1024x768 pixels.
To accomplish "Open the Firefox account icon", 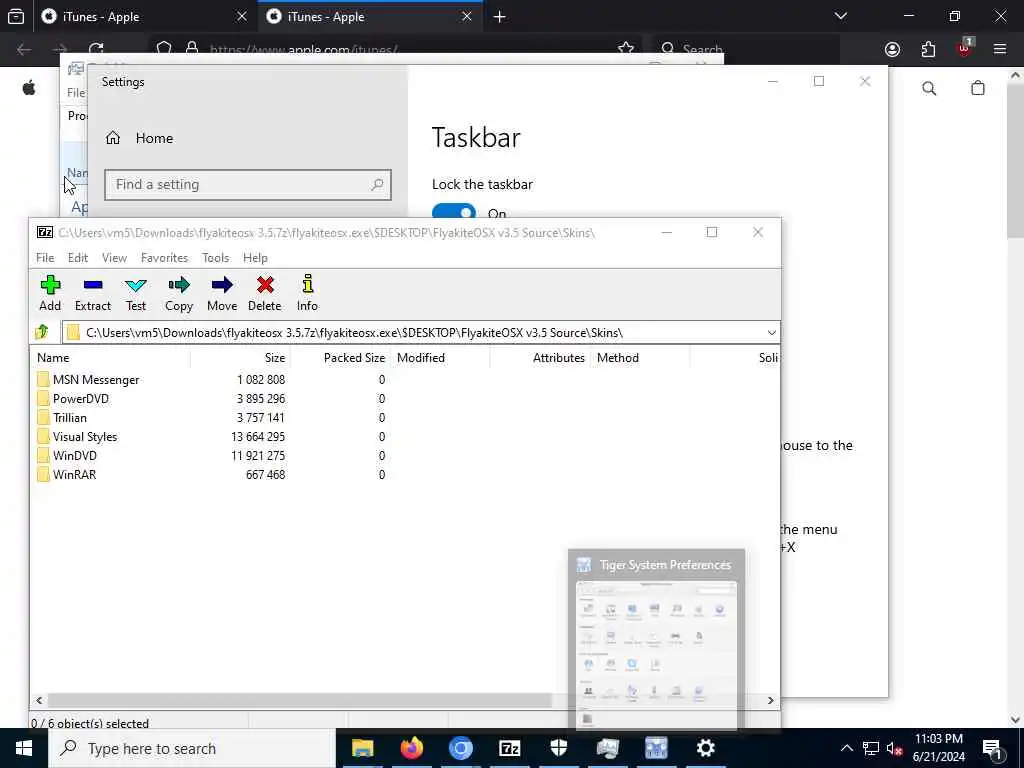I will (x=892, y=50).
